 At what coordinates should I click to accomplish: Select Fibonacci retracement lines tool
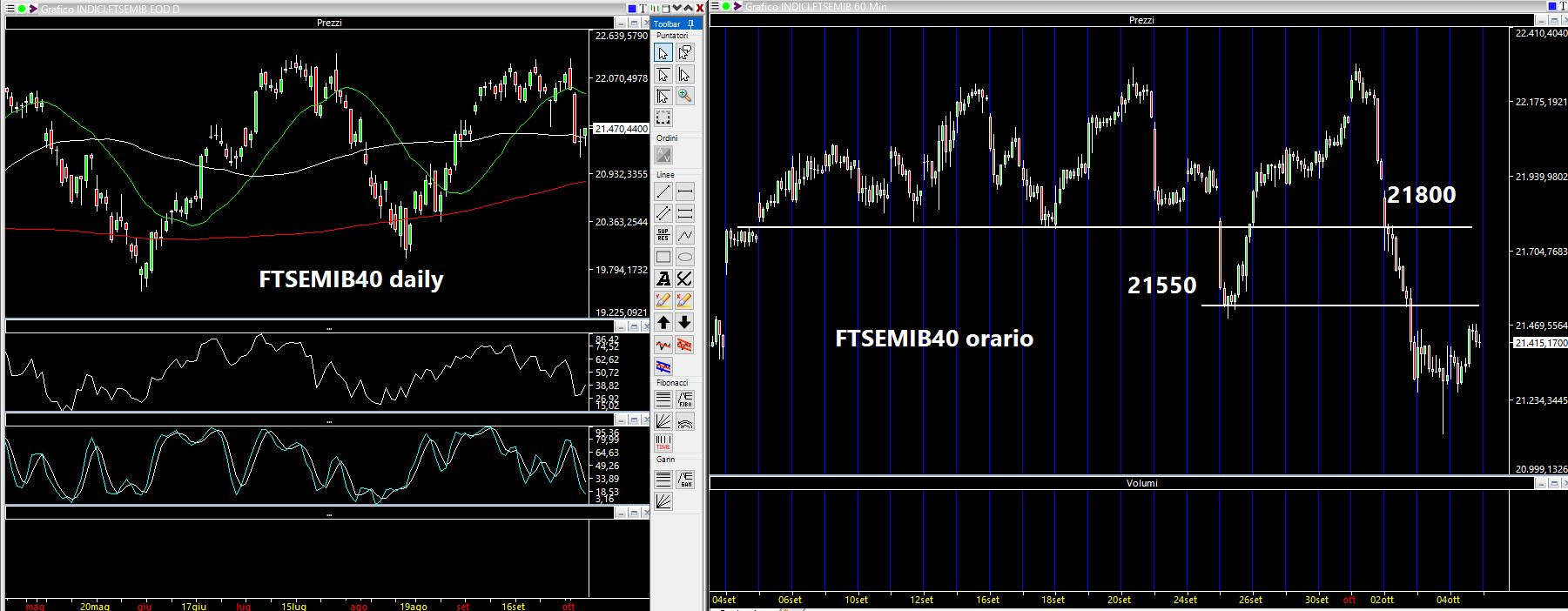(663, 400)
